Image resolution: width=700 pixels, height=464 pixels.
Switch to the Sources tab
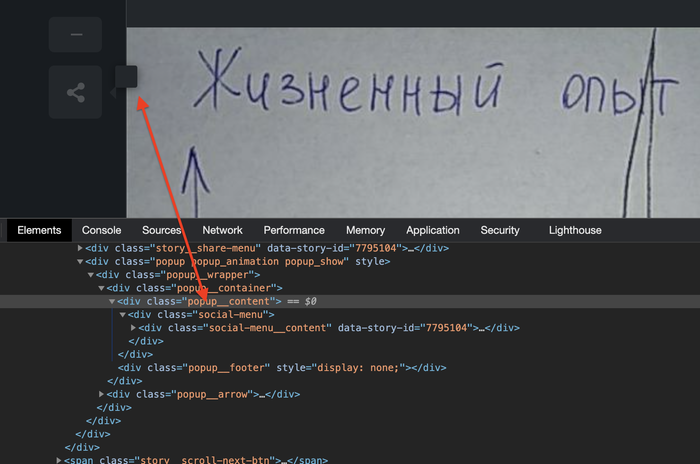(161, 230)
